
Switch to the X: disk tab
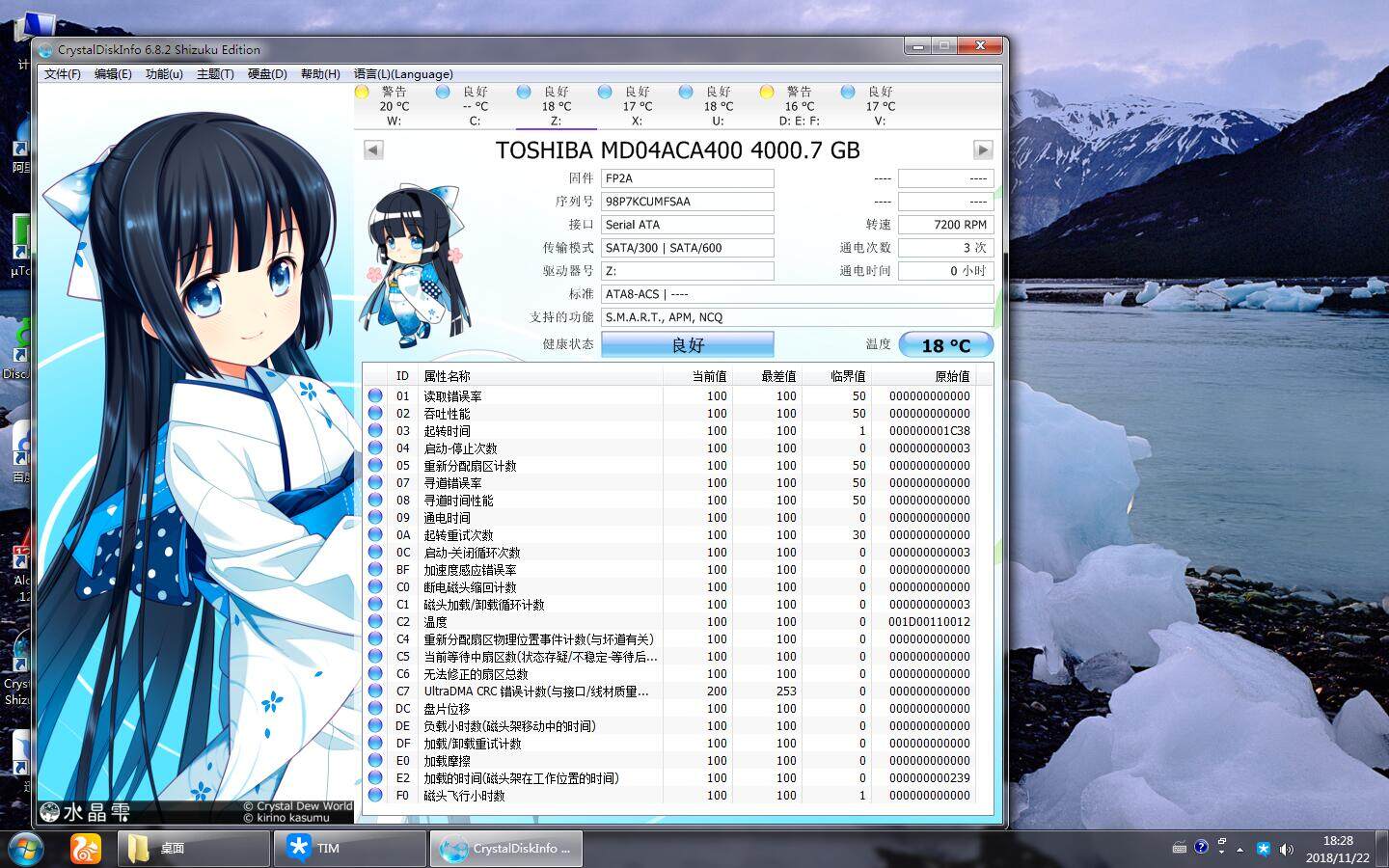[637, 106]
